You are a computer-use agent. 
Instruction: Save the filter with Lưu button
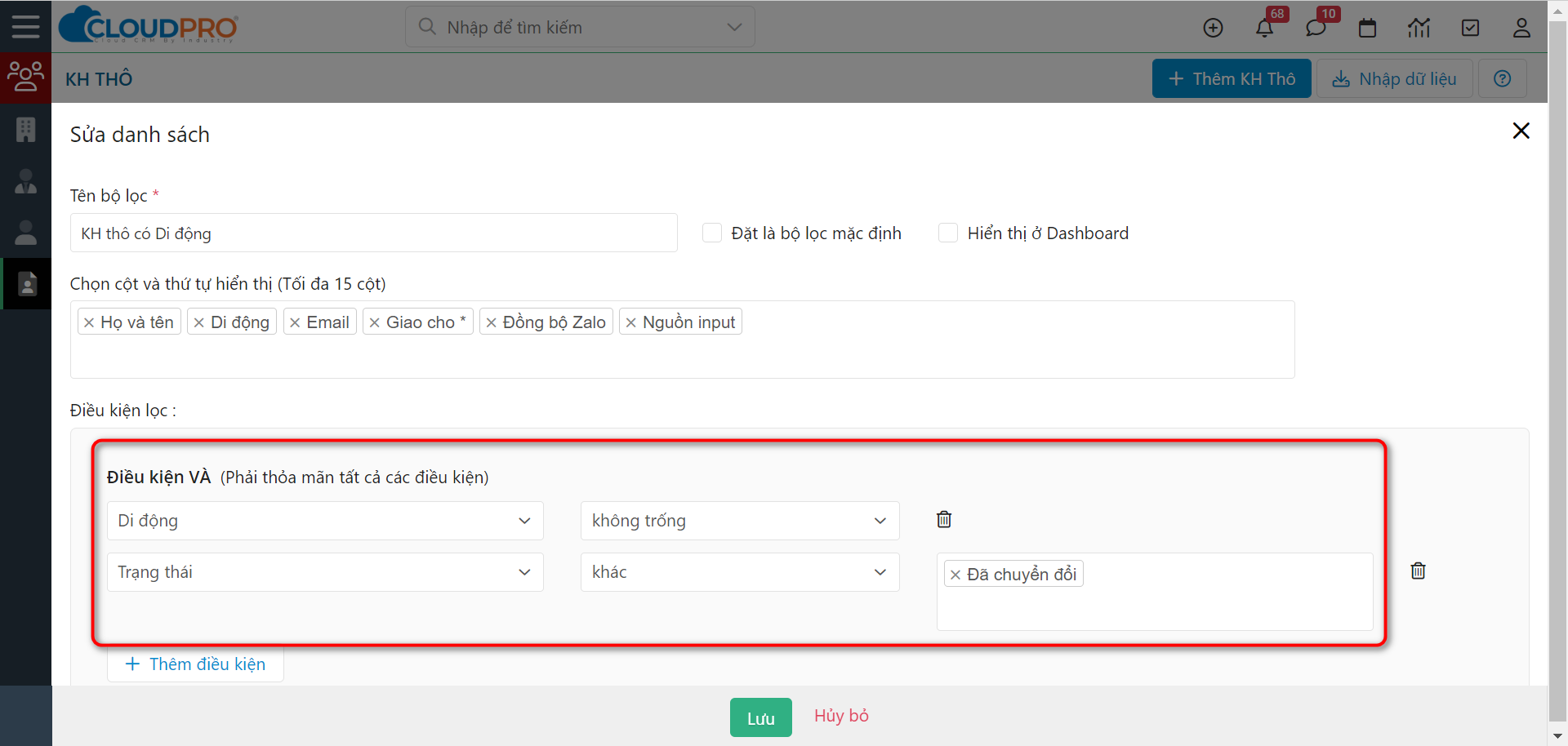(x=760, y=717)
